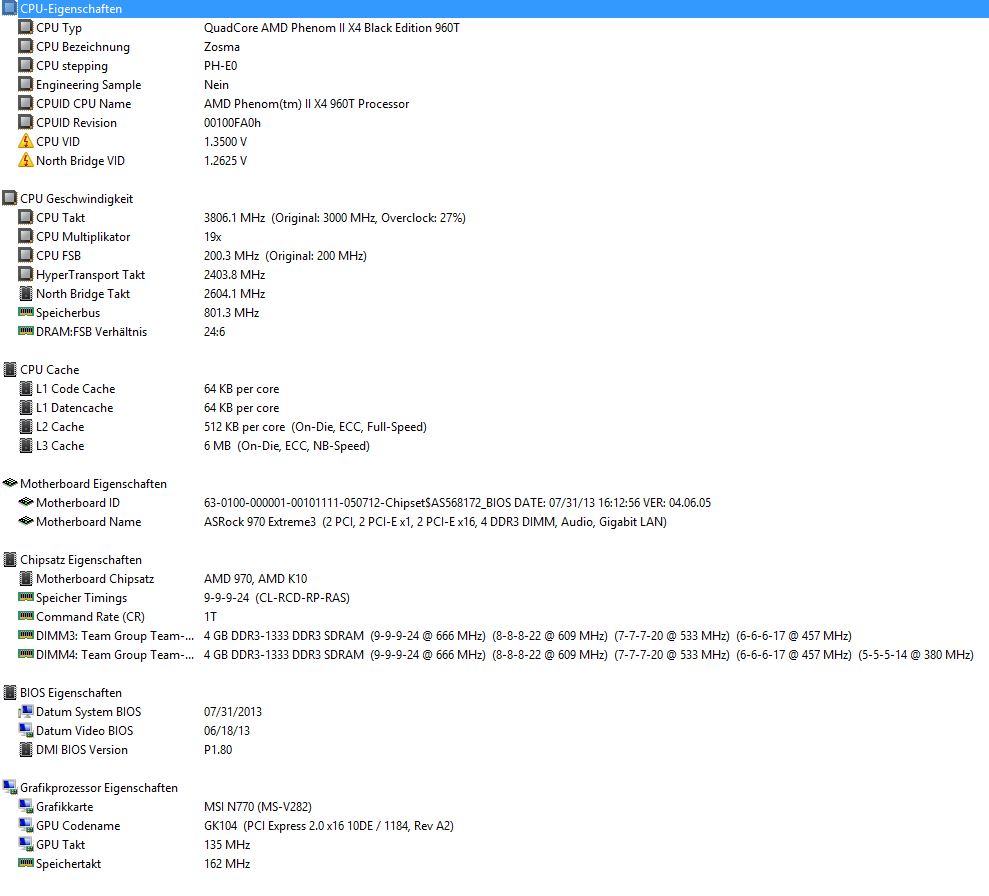
Task: Select the AMD Phenom(tm) II X4 960T Processor value
Action: click(306, 103)
